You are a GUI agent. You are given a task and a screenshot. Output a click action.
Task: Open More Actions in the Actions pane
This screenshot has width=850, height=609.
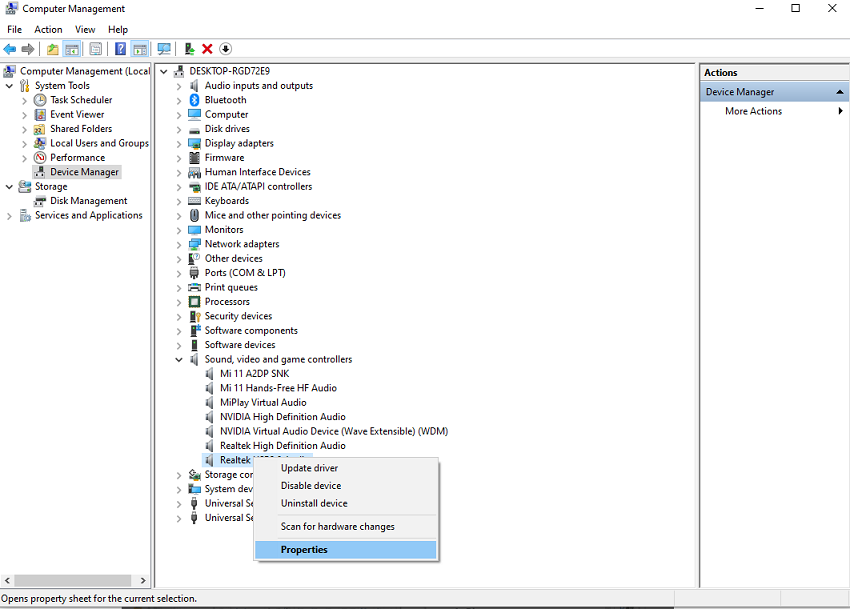753,111
